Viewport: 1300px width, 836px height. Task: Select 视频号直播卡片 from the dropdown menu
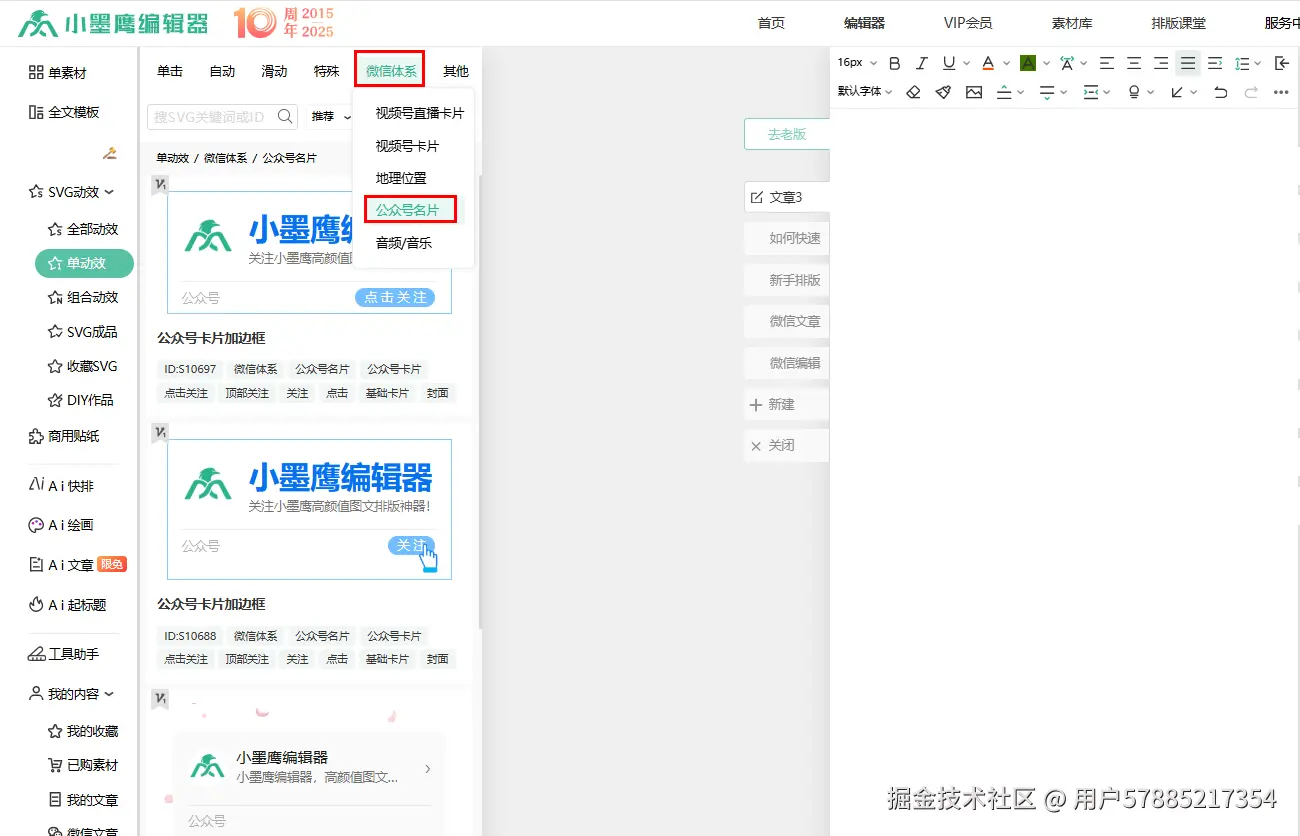pos(419,113)
